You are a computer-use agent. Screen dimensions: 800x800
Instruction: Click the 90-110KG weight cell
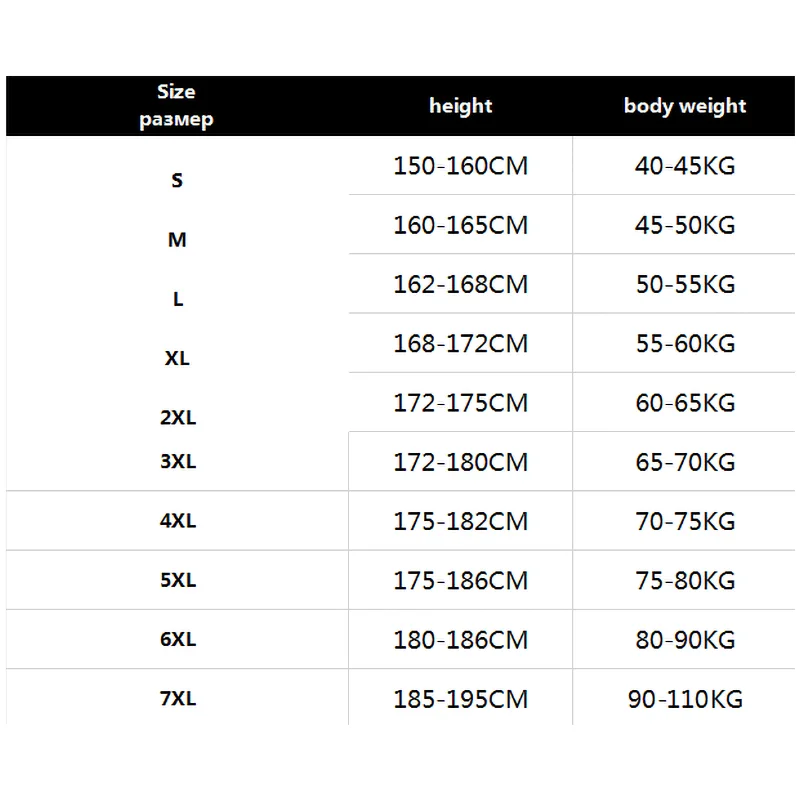coord(685,698)
